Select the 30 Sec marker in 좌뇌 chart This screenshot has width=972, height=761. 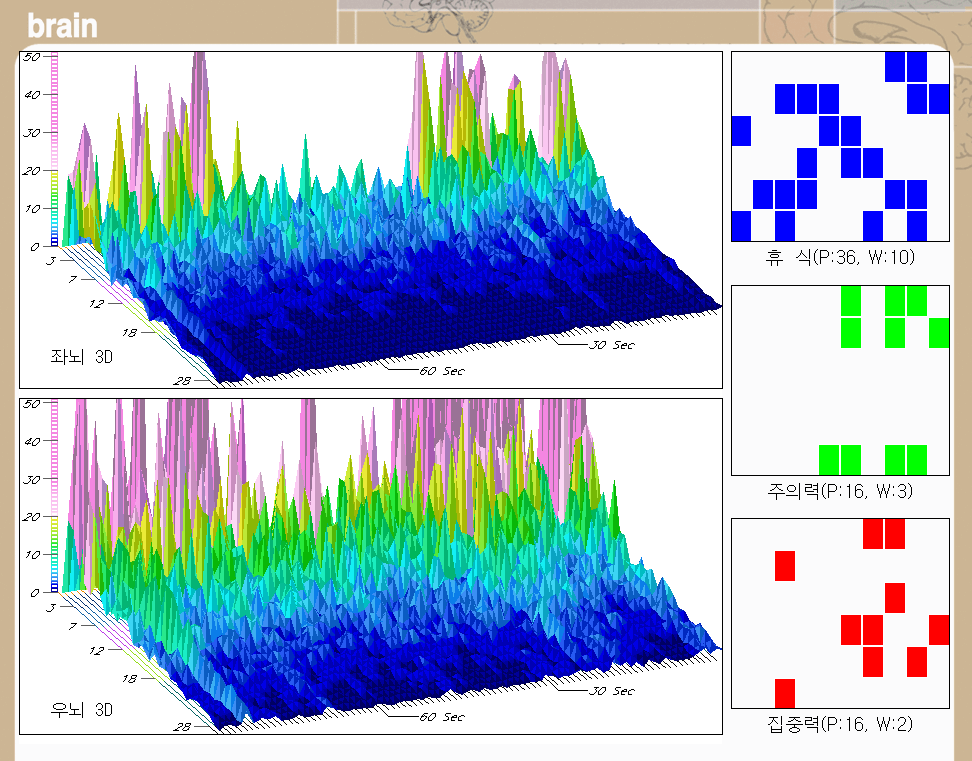pos(609,345)
